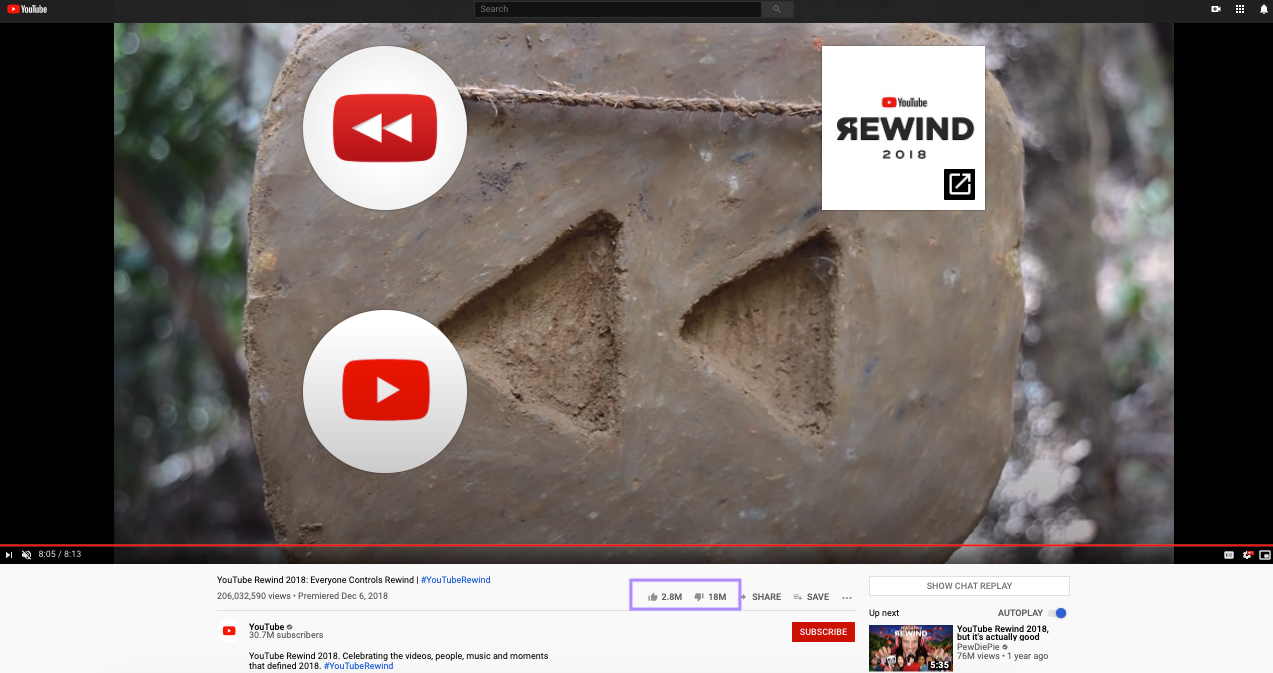Click the red play-logo end-screen circle

(x=385, y=392)
